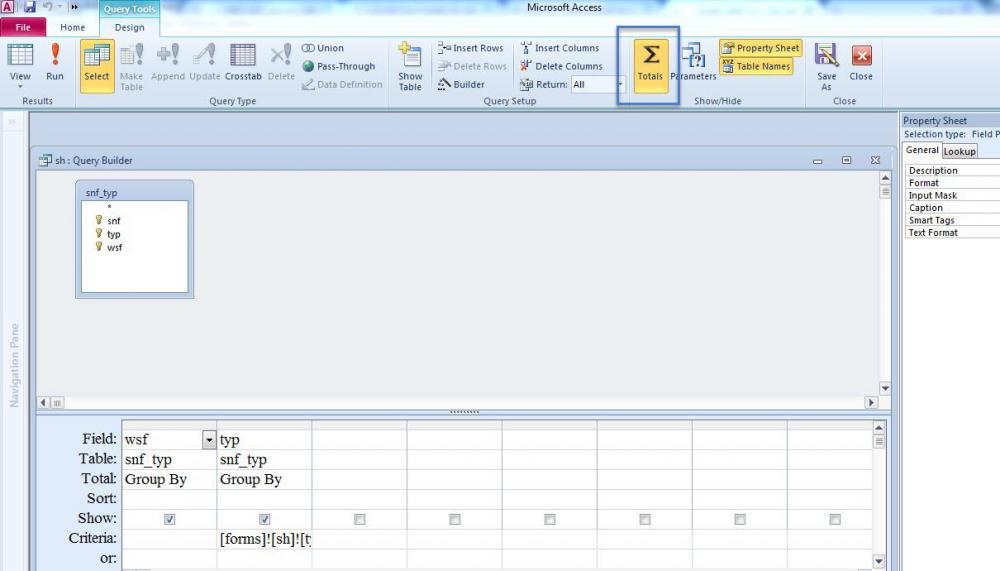Viewport: 1000px width, 571px height.
Task: Uncheck Show box for typ column
Action: coord(264,519)
